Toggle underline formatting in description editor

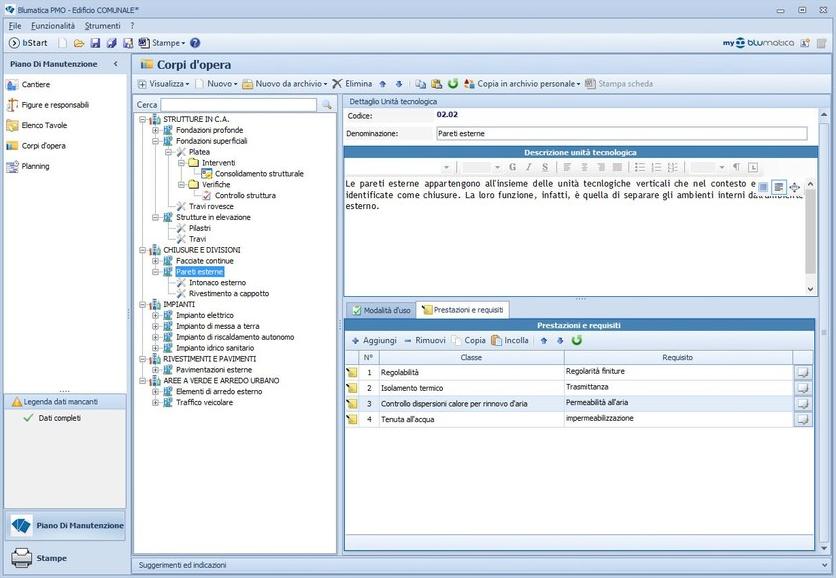[545, 167]
